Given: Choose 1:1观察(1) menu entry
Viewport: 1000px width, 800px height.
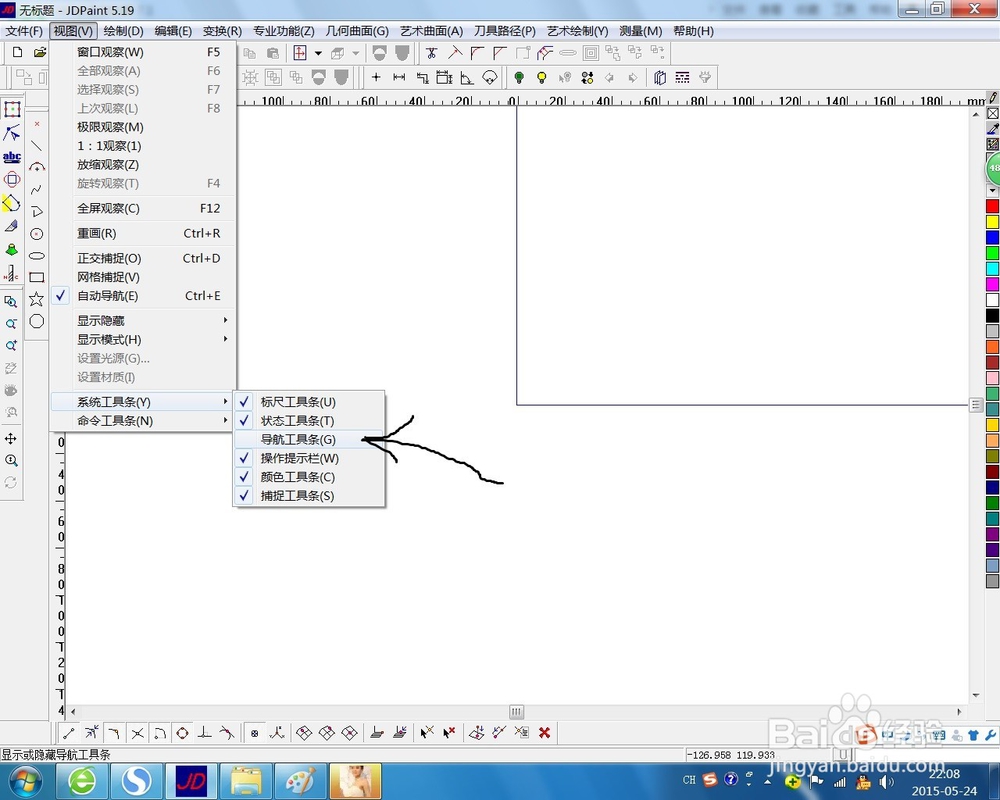Looking at the screenshot, I should point(143,146).
